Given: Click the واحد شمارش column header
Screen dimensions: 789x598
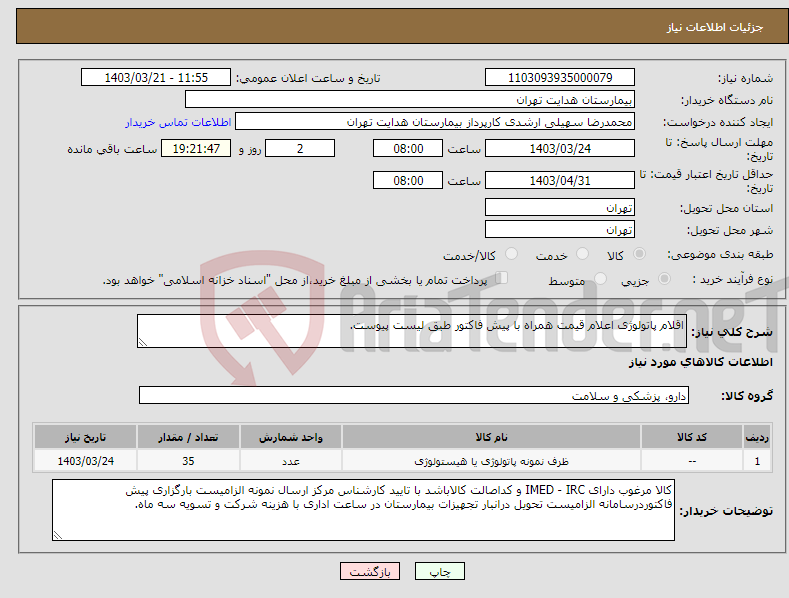Looking at the screenshot, I should (x=291, y=437).
